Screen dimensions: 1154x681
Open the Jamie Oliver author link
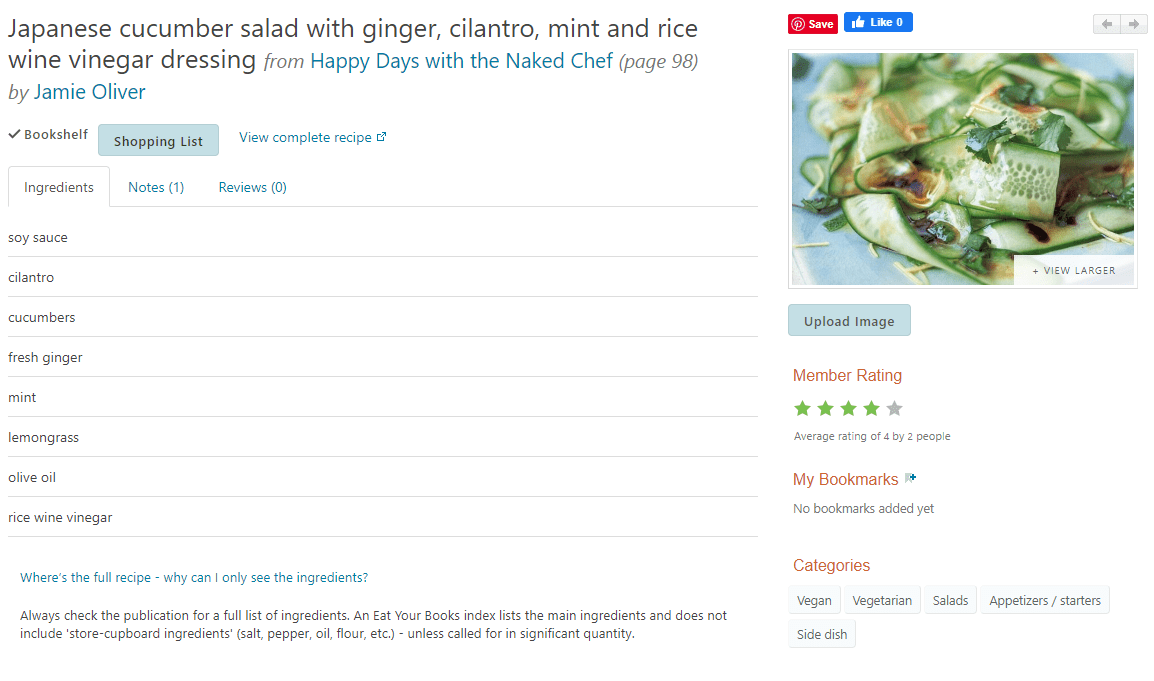[x=89, y=92]
